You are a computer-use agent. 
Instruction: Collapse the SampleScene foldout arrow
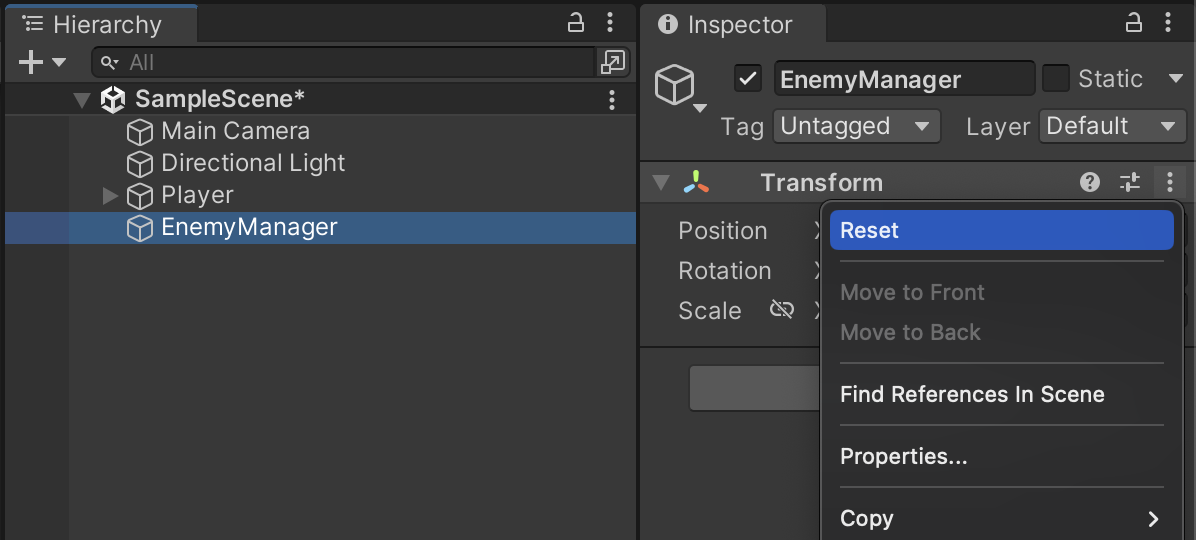(x=82, y=100)
